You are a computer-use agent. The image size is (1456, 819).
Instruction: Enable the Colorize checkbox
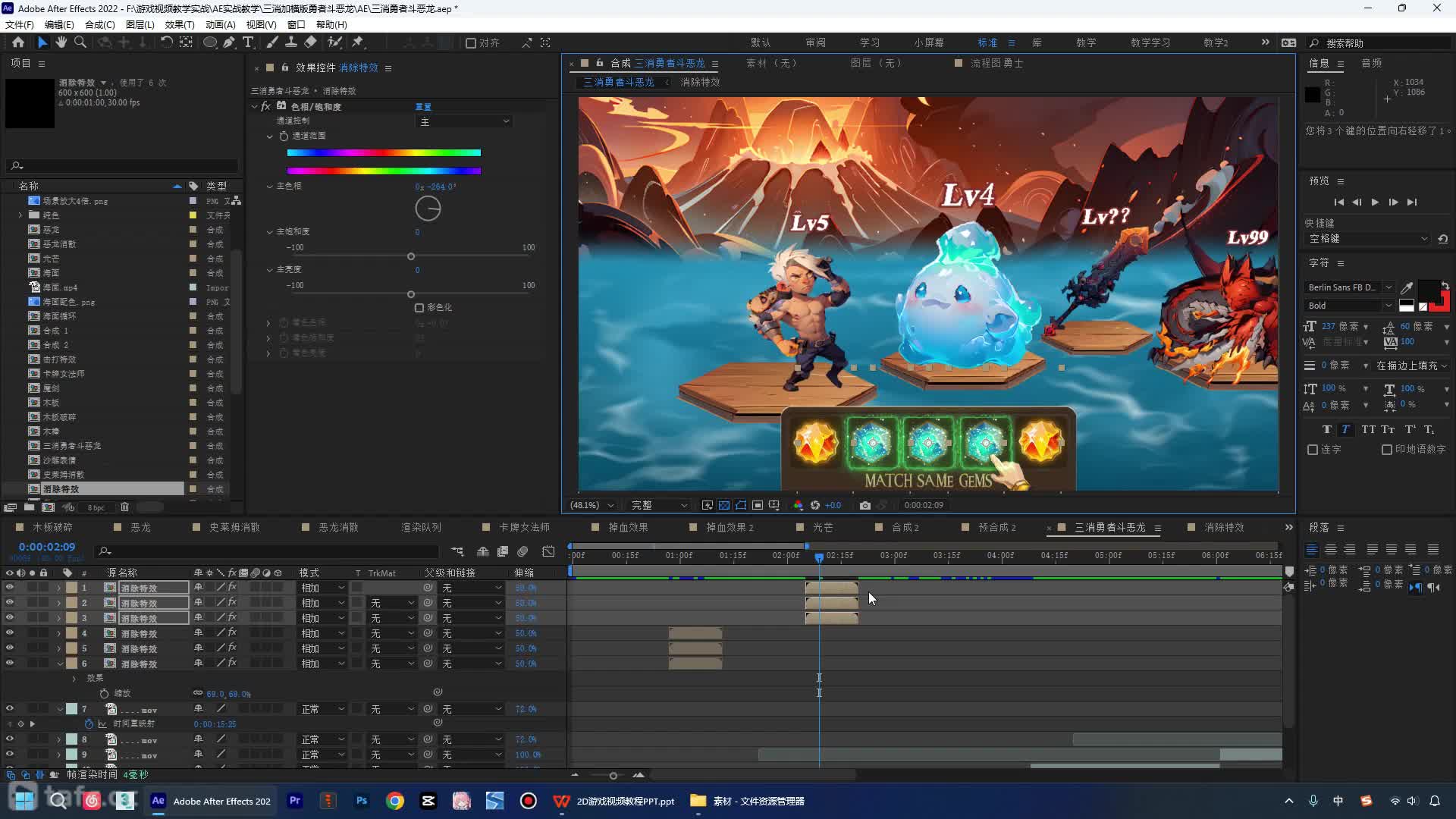(419, 308)
